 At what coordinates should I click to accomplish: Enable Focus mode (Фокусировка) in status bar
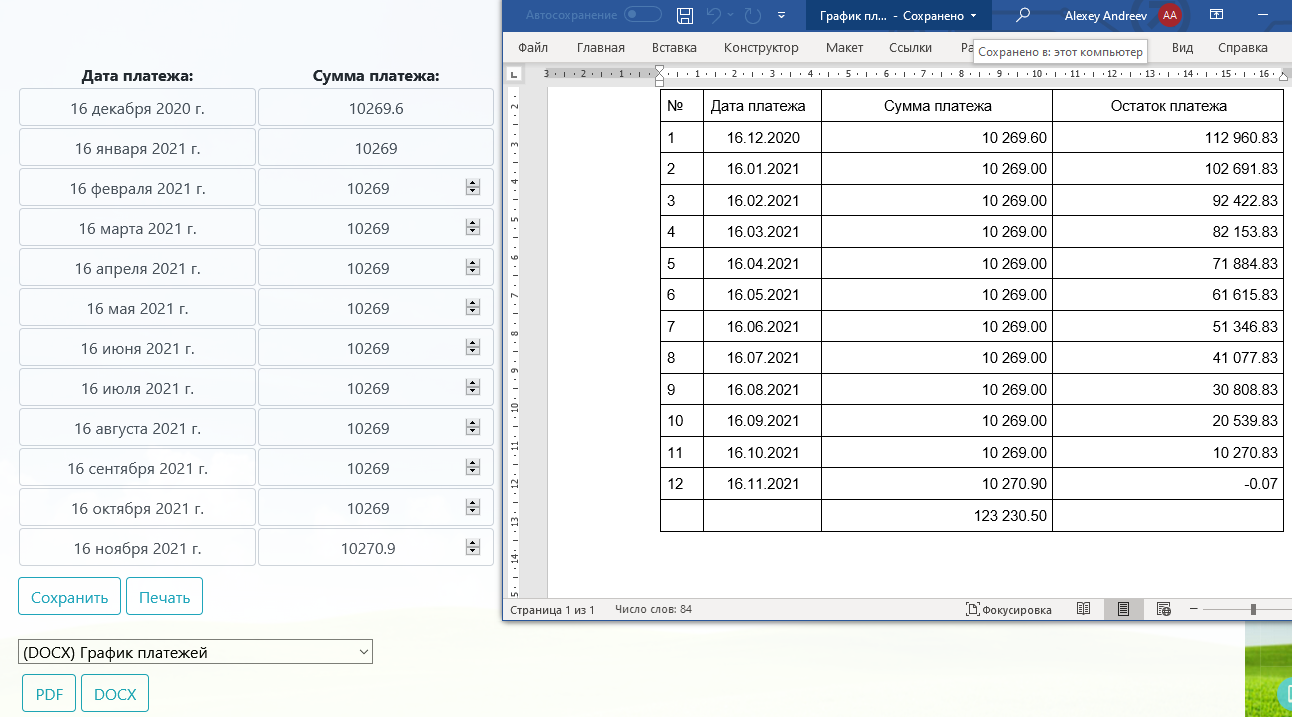1009,609
